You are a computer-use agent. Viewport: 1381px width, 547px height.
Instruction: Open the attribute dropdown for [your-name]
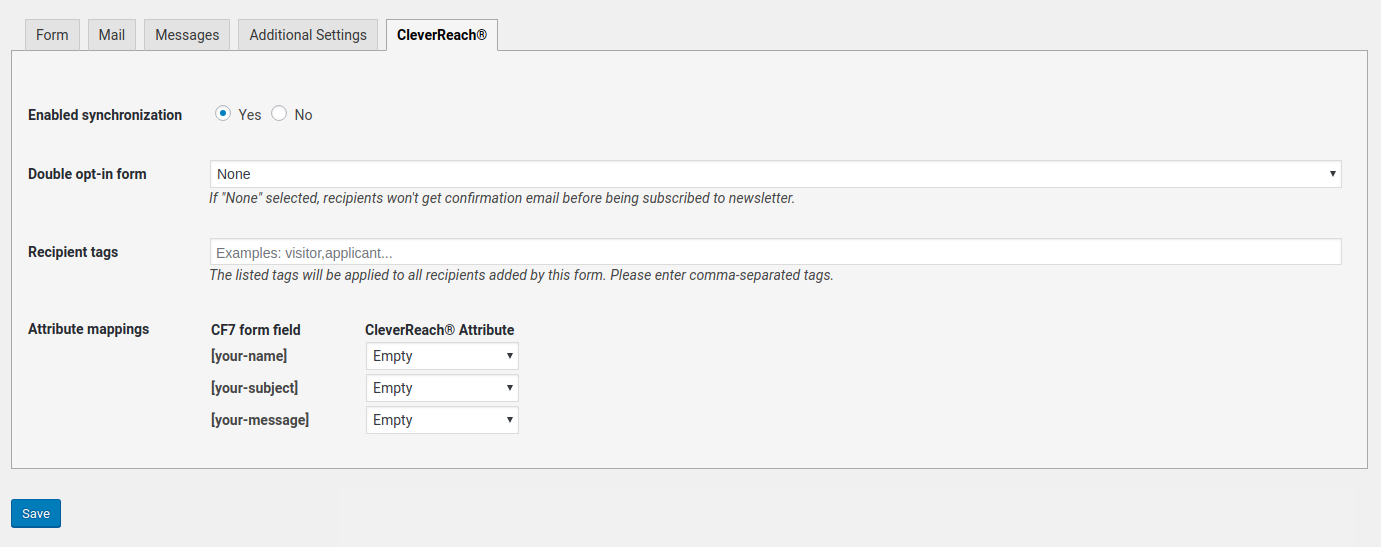point(442,356)
